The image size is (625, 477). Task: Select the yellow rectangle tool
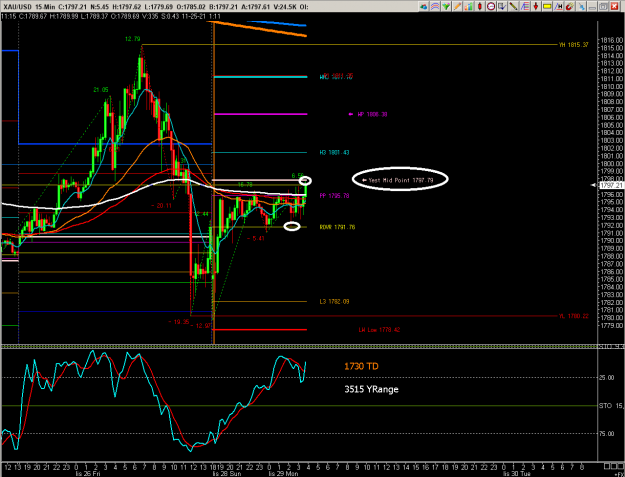pos(547,6)
